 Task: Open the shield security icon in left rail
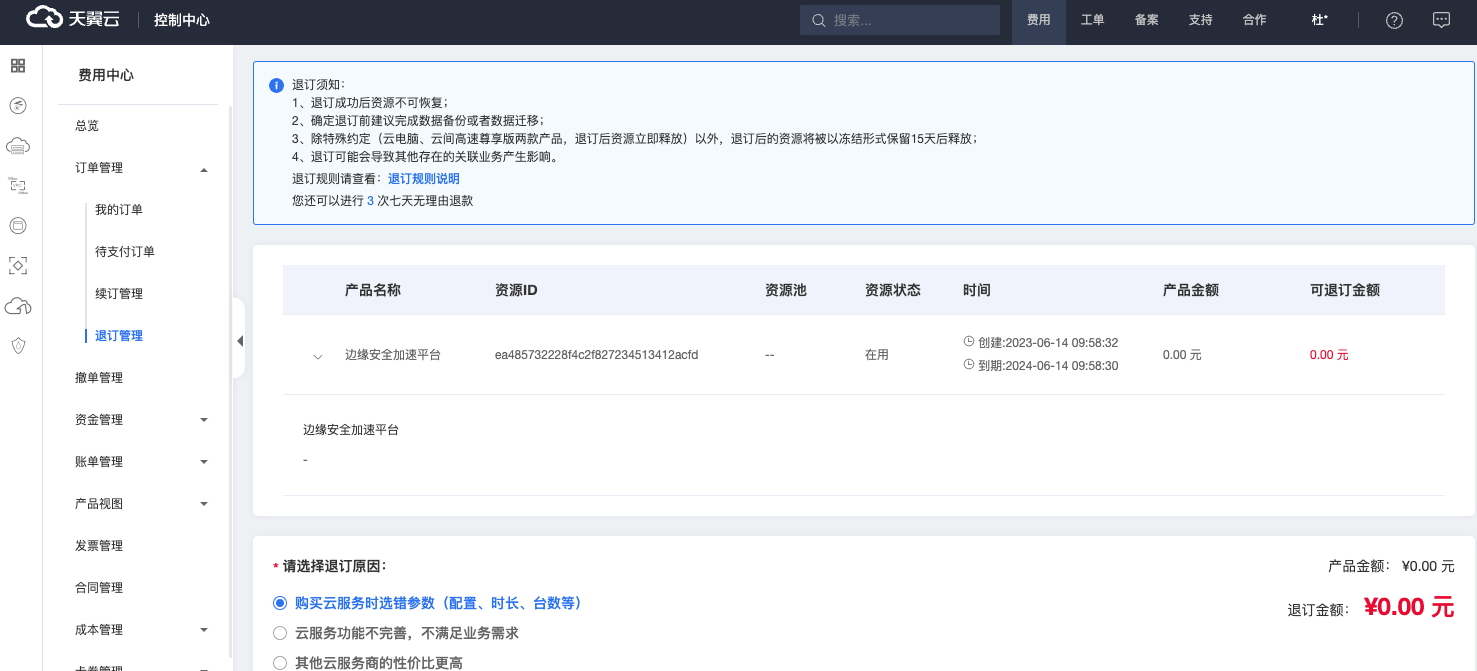tap(18, 345)
